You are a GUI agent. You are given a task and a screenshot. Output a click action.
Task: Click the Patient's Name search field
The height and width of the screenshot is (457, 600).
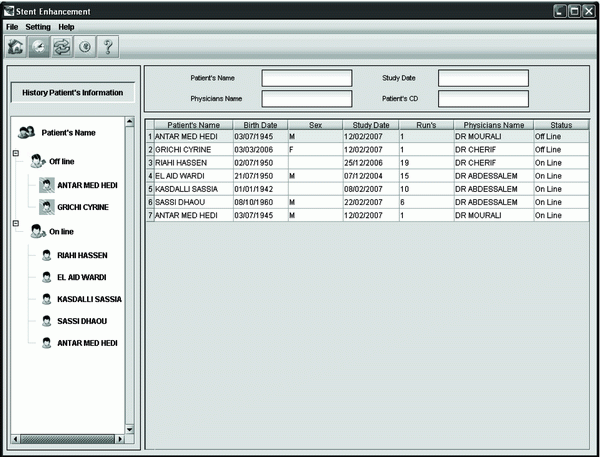307,78
